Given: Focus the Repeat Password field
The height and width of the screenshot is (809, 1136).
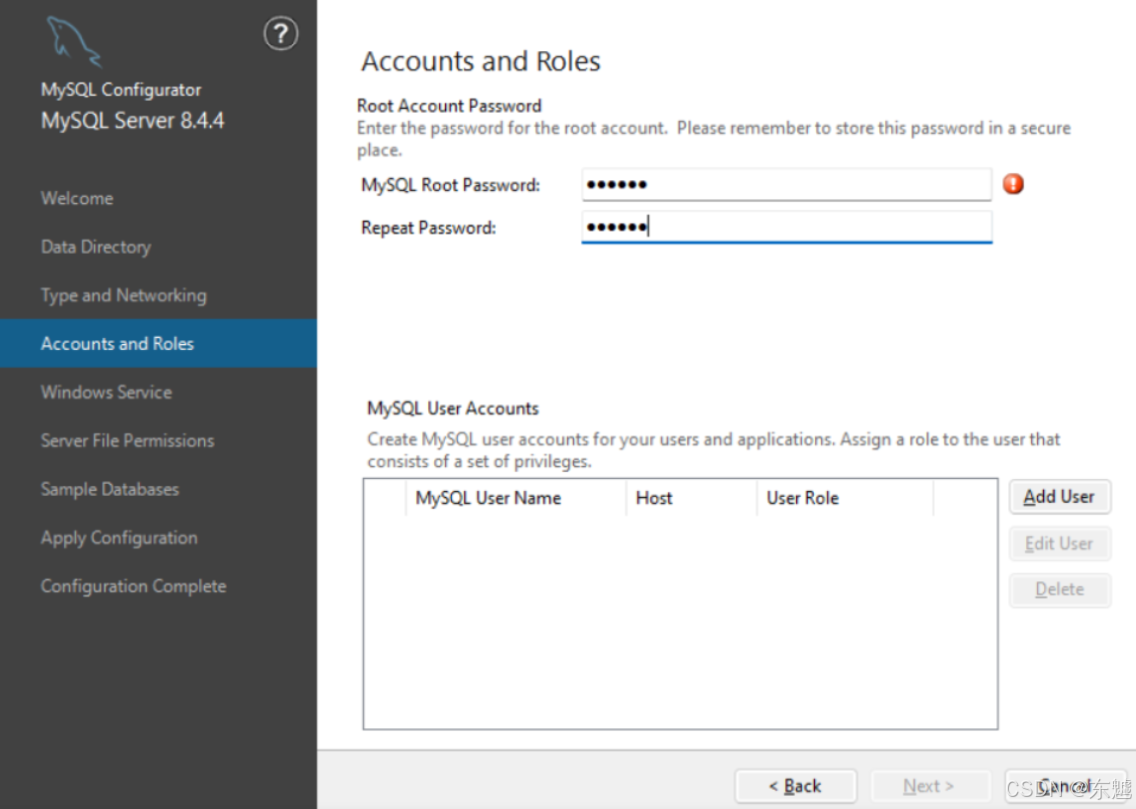Looking at the screenshot, I should (x=786, y=227).
